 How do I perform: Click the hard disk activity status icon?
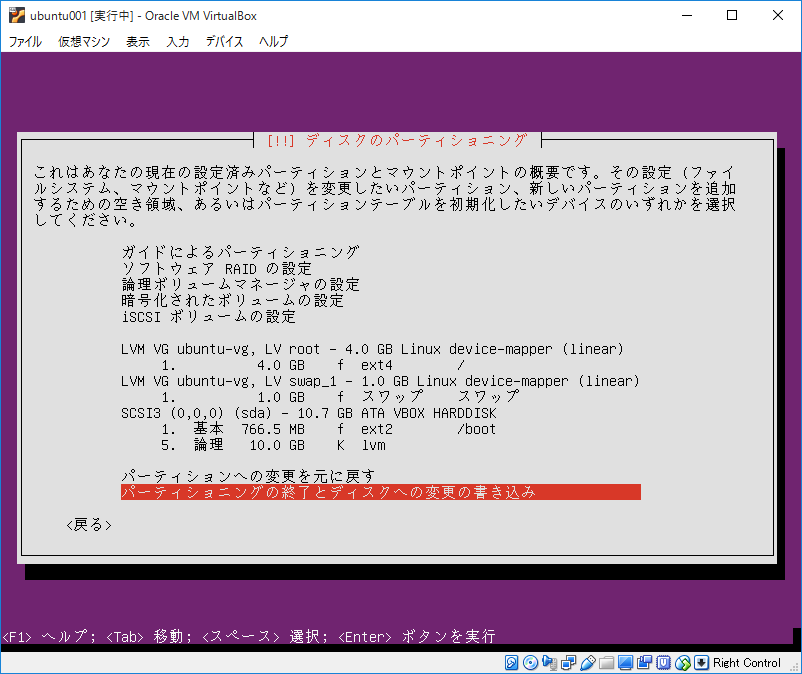pyautogui.click(x=511, y=663)
